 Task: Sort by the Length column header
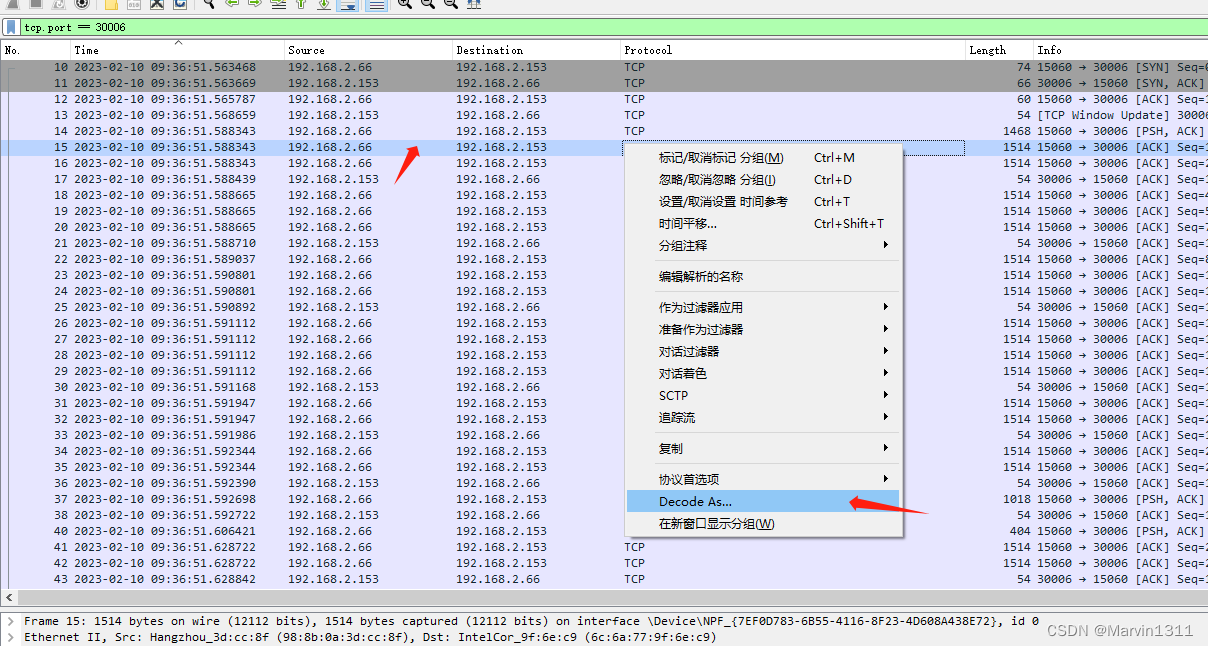[999, 50]
